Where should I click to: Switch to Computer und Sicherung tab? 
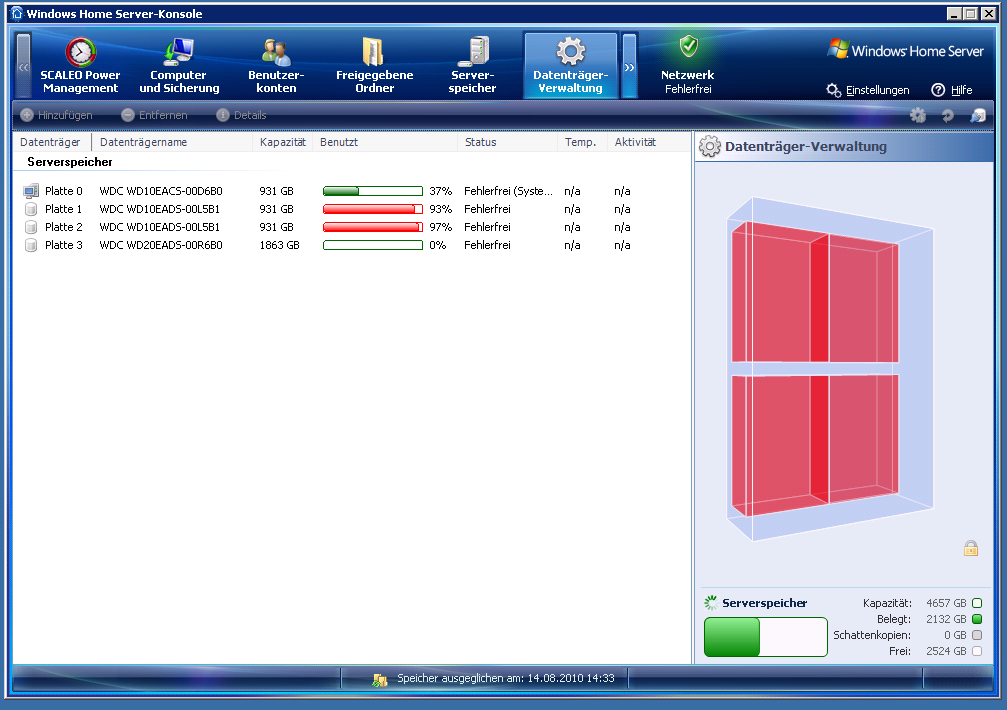point(179,66)
